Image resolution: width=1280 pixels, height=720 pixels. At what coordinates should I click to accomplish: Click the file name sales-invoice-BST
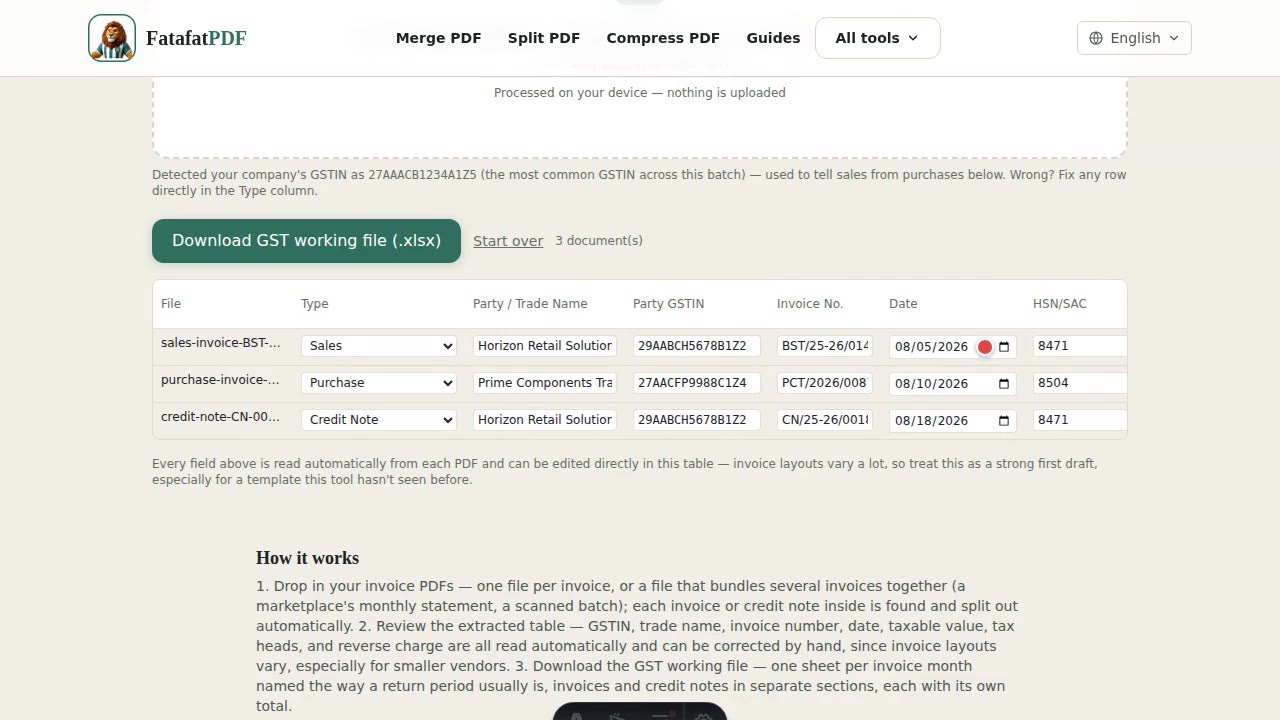click(221, 343)
